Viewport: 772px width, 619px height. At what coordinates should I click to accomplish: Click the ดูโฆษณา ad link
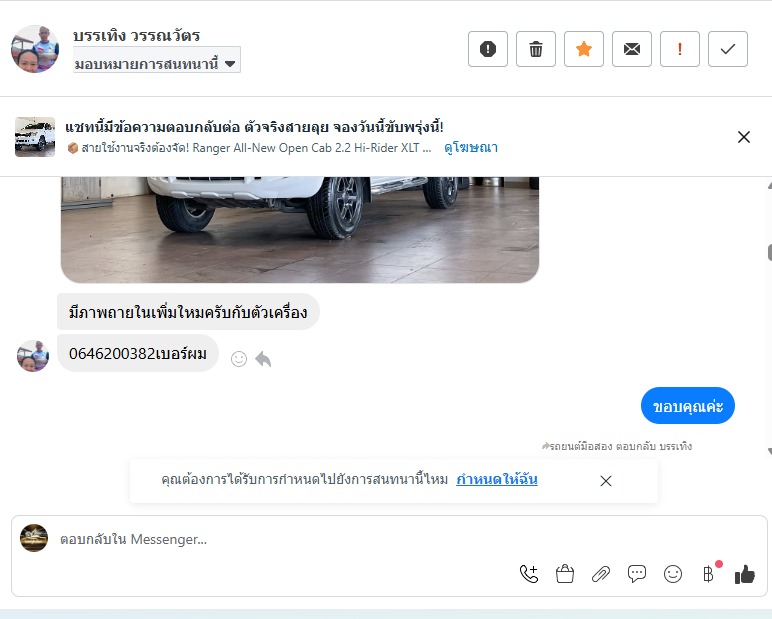pos(471,147)
